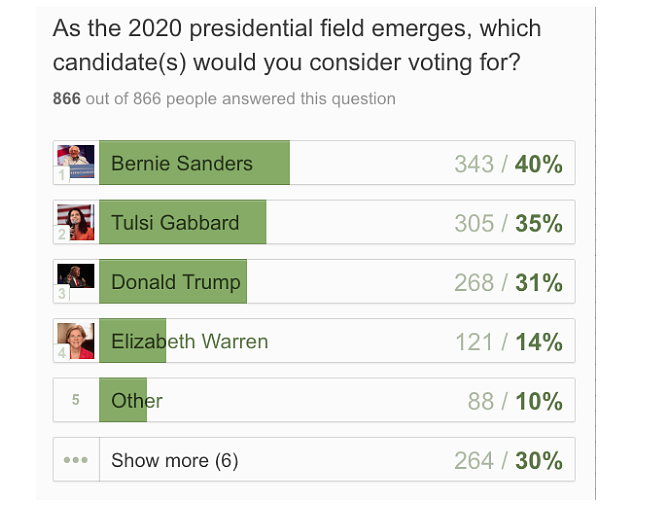Click the 264 / 30% hidden results count
652x517 pixels.
pos(508,460)
